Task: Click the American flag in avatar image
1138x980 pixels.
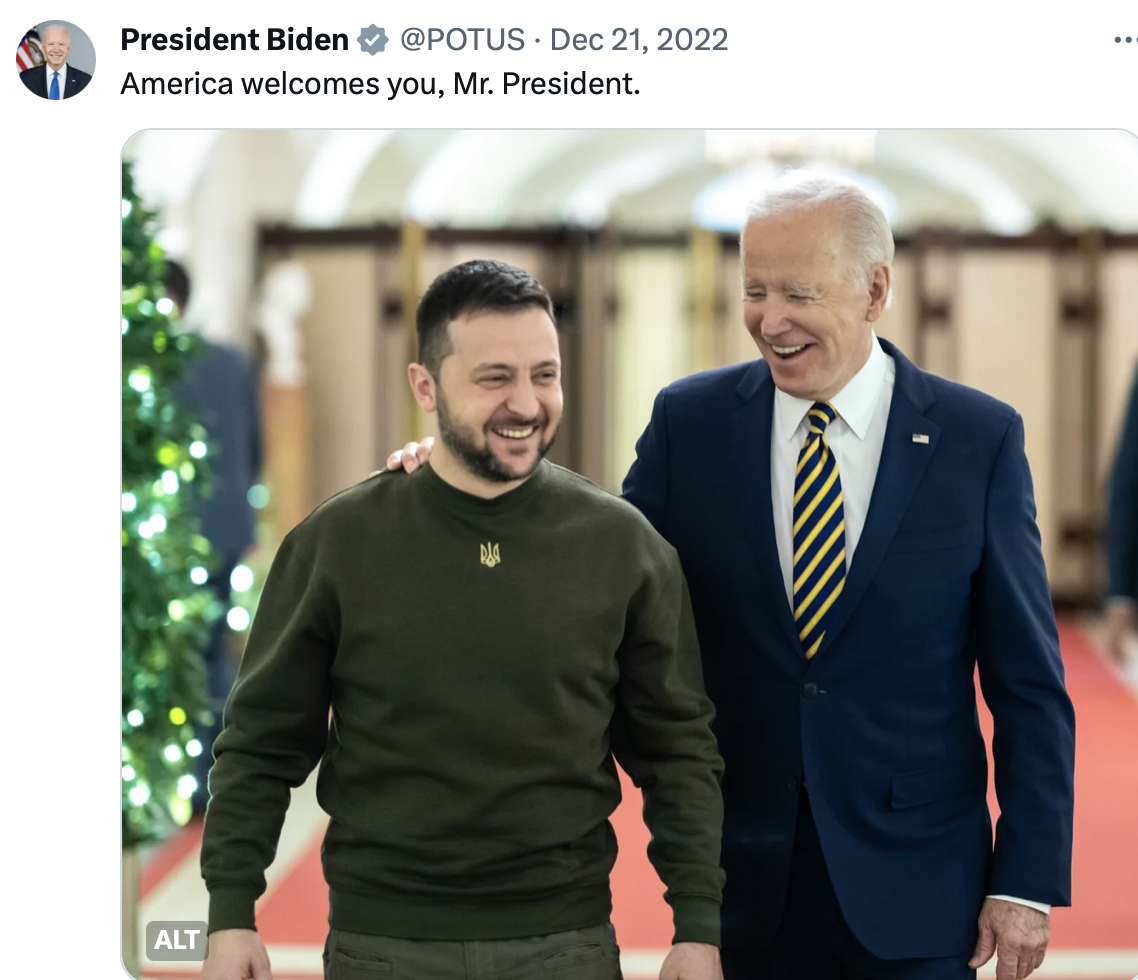Action: pyautogui.click(x=28, y=51)
